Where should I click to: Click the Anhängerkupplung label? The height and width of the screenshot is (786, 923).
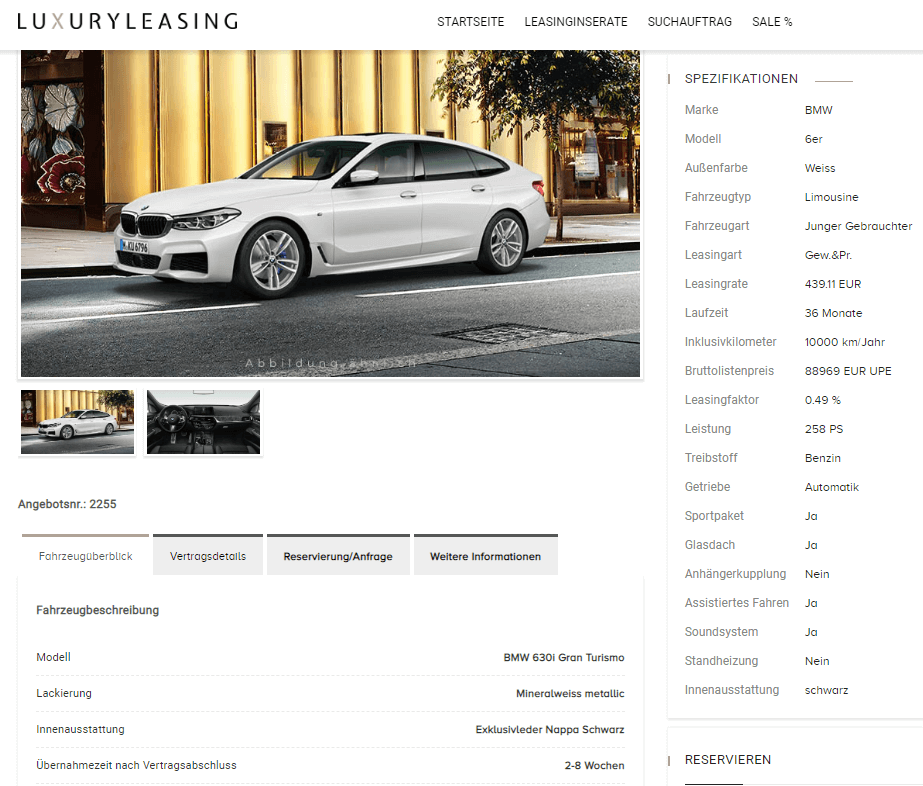point(735,573)
